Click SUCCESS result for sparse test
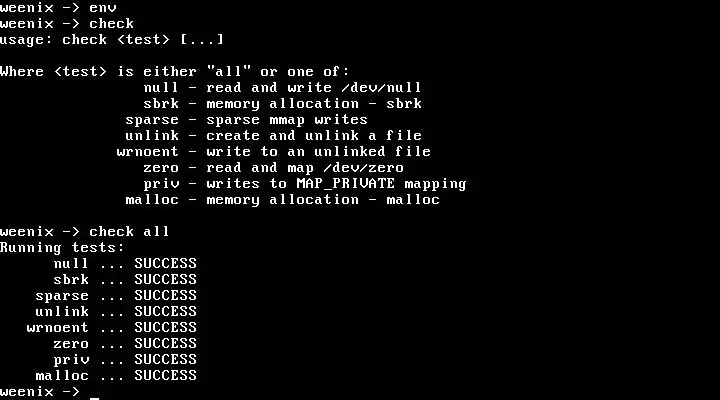 (x=165, y=295)
